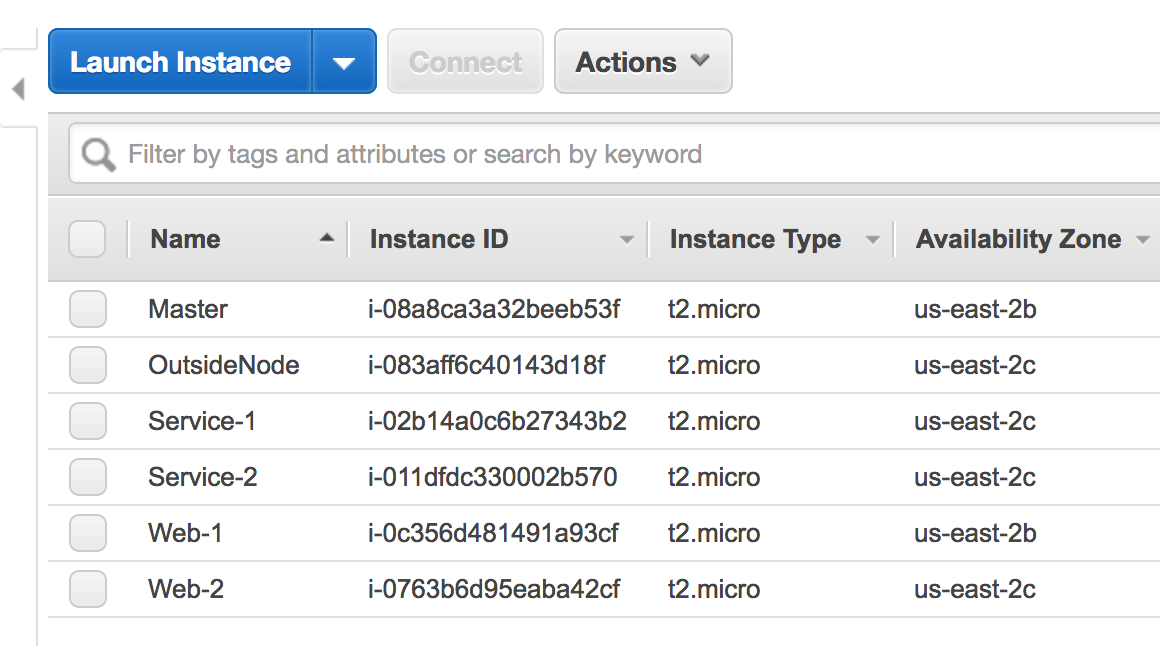Viewport: 1160px width, 646px height.
Task: Focus the filter by tags search field
Action: (x=600, y=155)
